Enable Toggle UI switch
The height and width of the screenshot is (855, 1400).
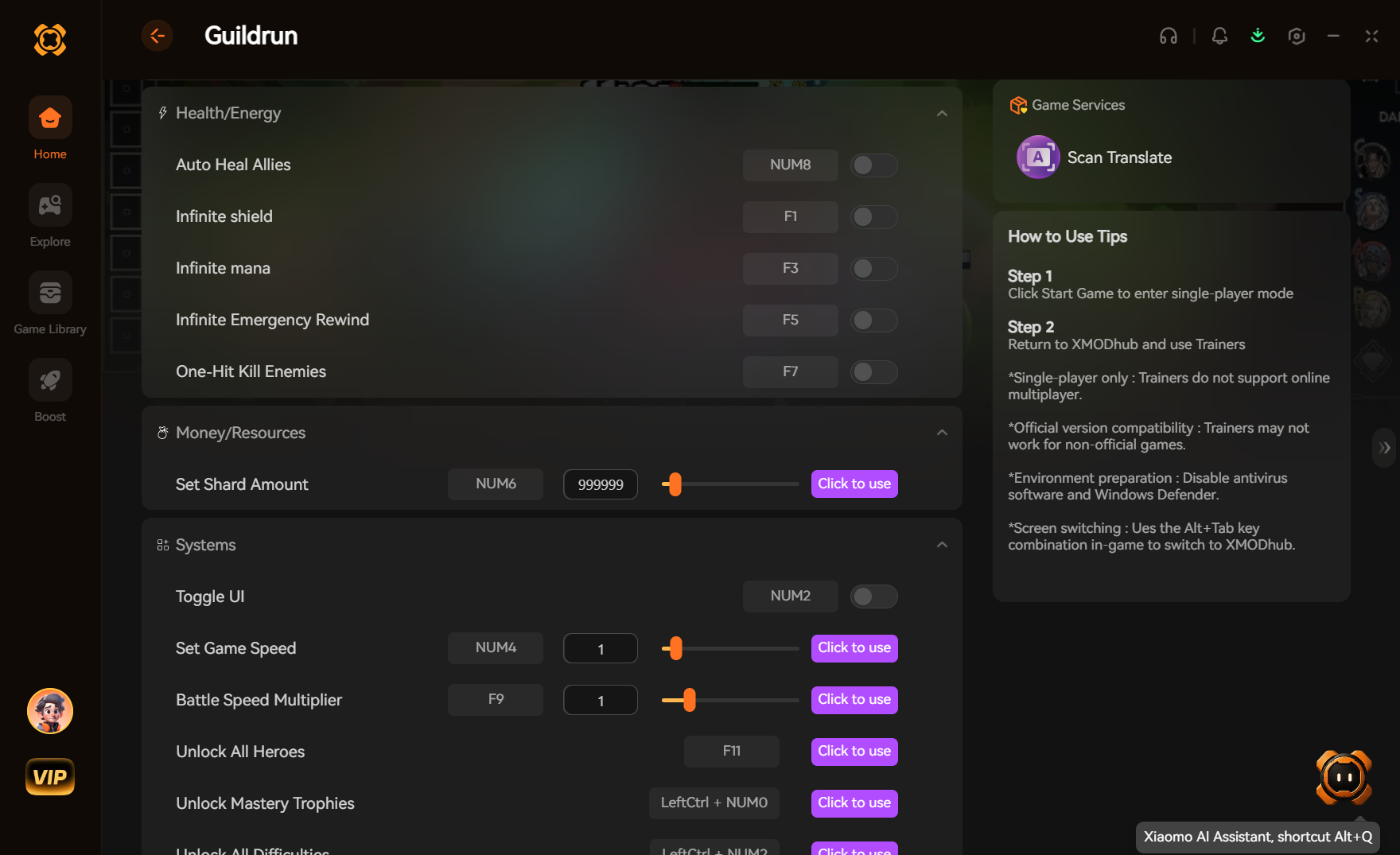(873, 597)
